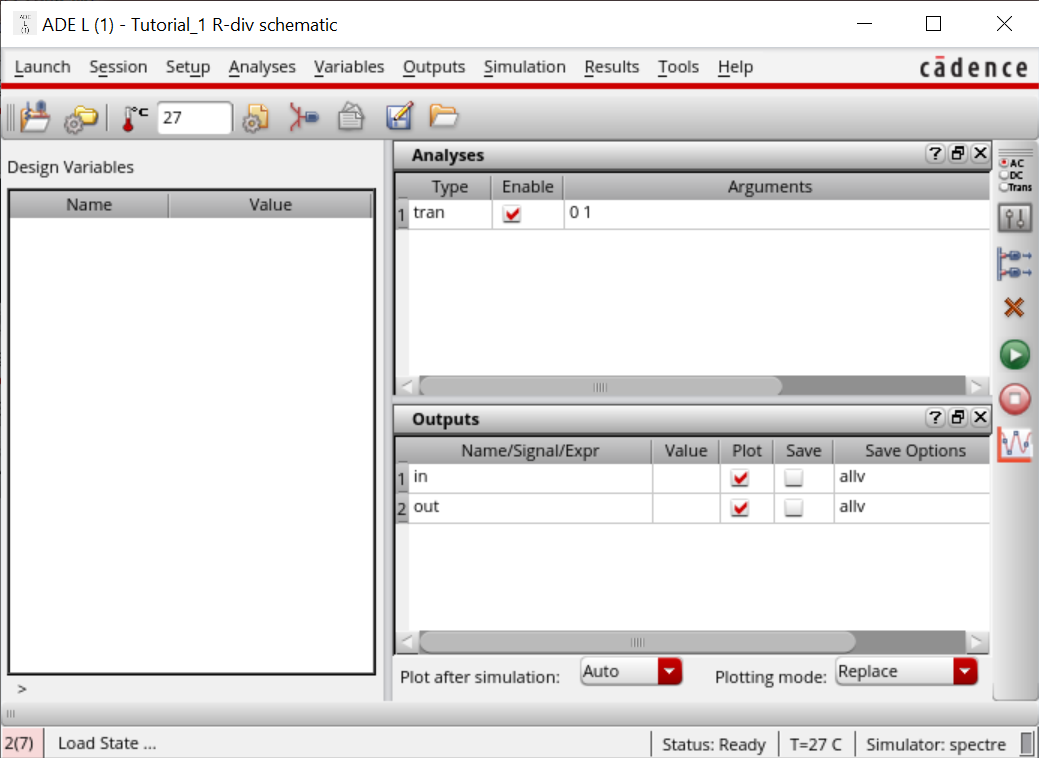
Task: Toggle Plot checkbox for output in
Action: [740, 478]
